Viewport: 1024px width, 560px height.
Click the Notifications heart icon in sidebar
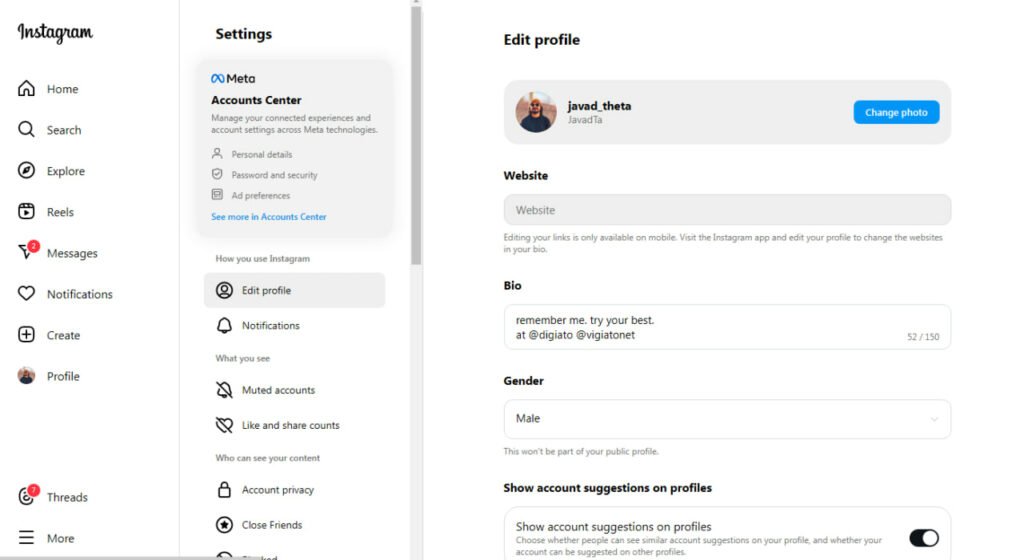(x=27, y=294)
